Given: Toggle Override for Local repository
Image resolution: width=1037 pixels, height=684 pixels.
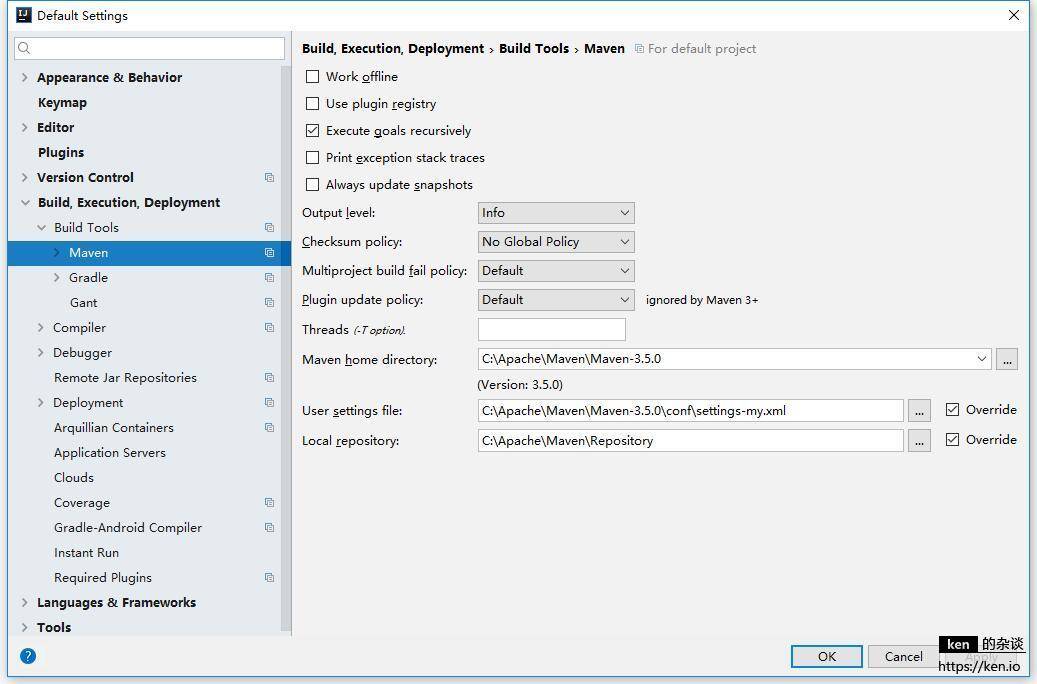Looking at the screenshot, I should 952,439.
